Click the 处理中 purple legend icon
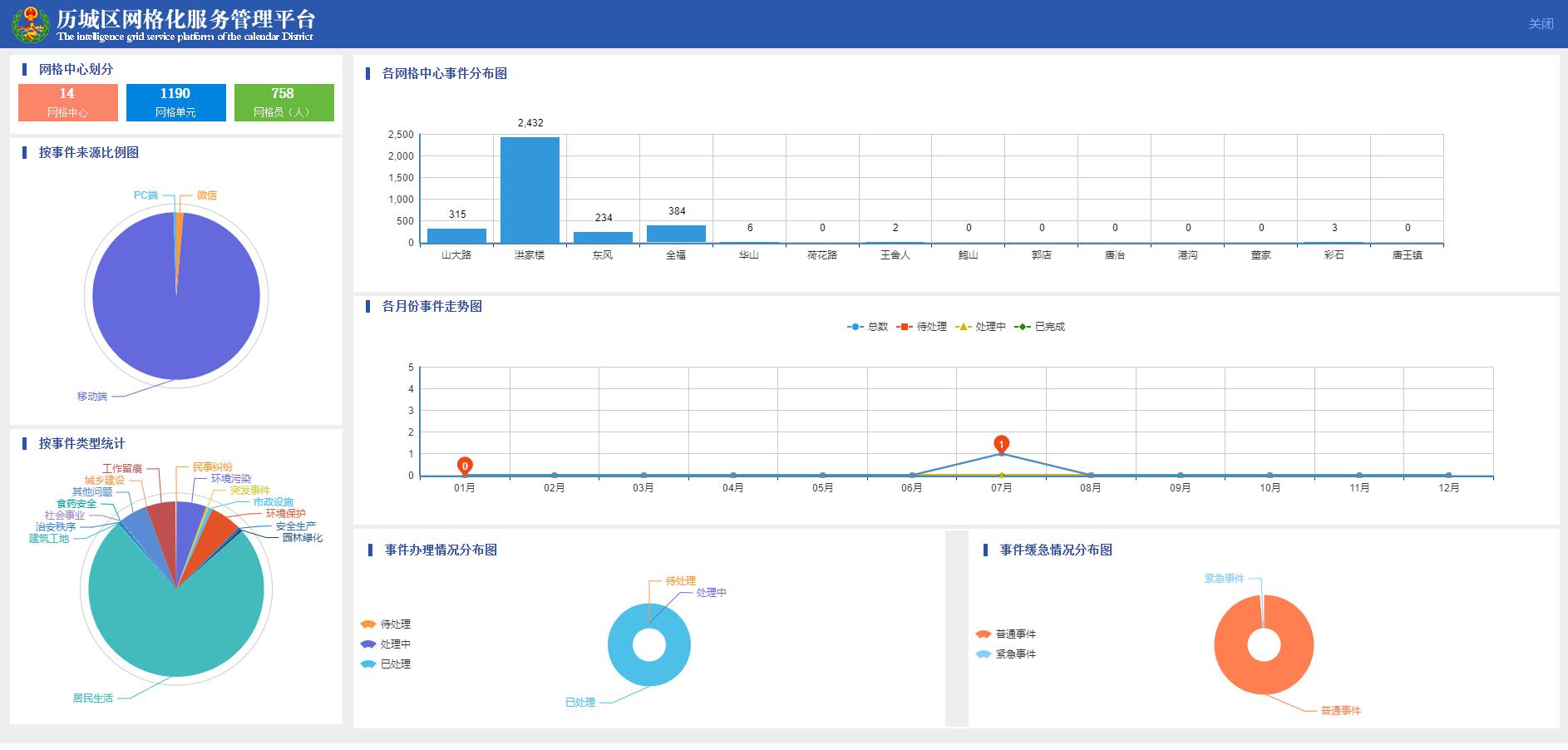Viewport: 1568px width, 750px height. click(x=368, y=644)
